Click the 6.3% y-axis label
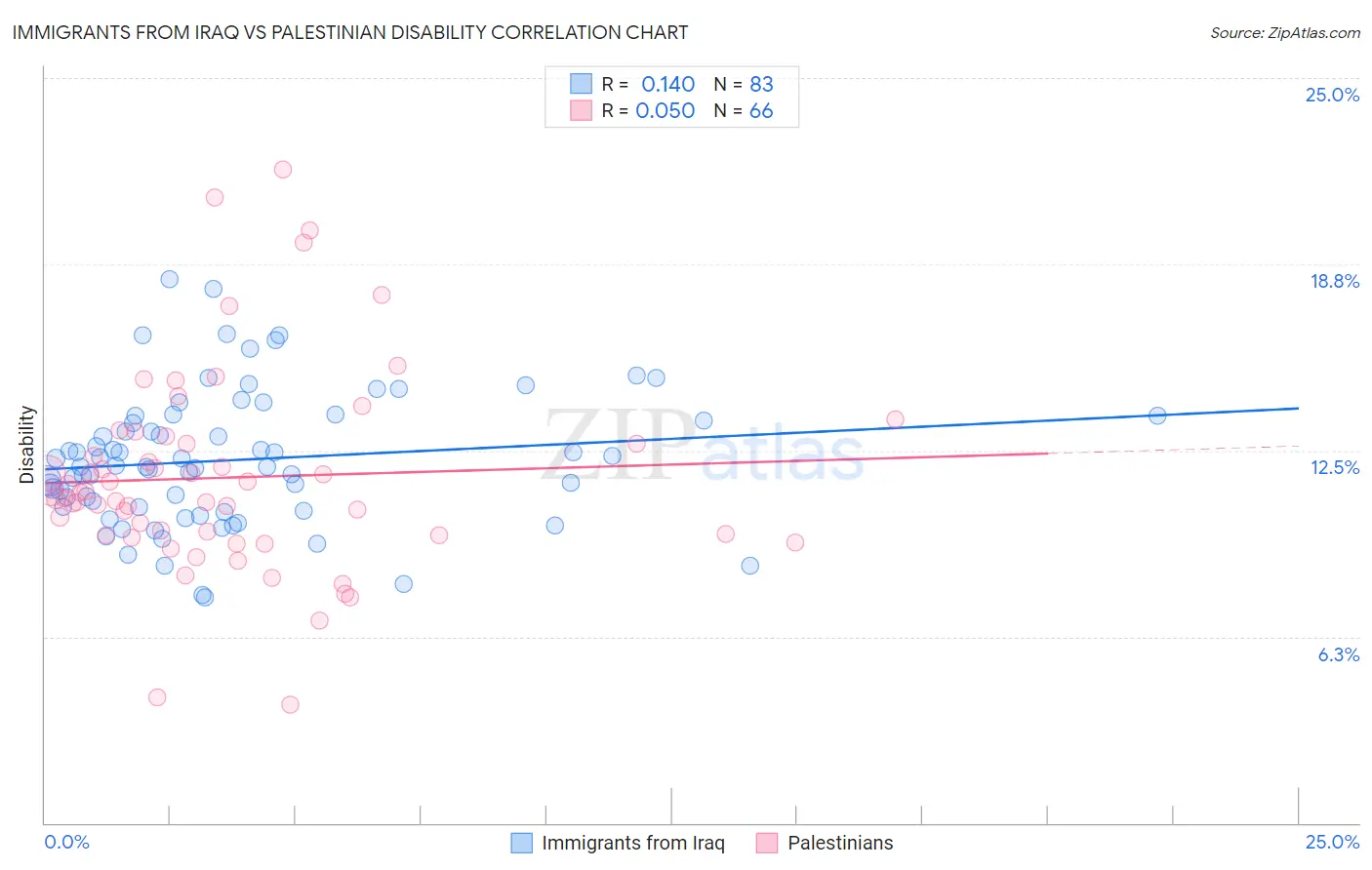This screenshot has width=1372, height=870. [x=1339, y=654]
